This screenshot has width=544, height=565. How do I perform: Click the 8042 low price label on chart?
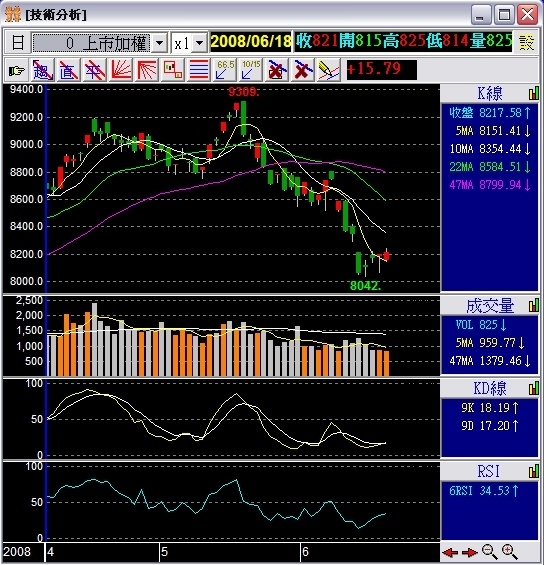365,286
